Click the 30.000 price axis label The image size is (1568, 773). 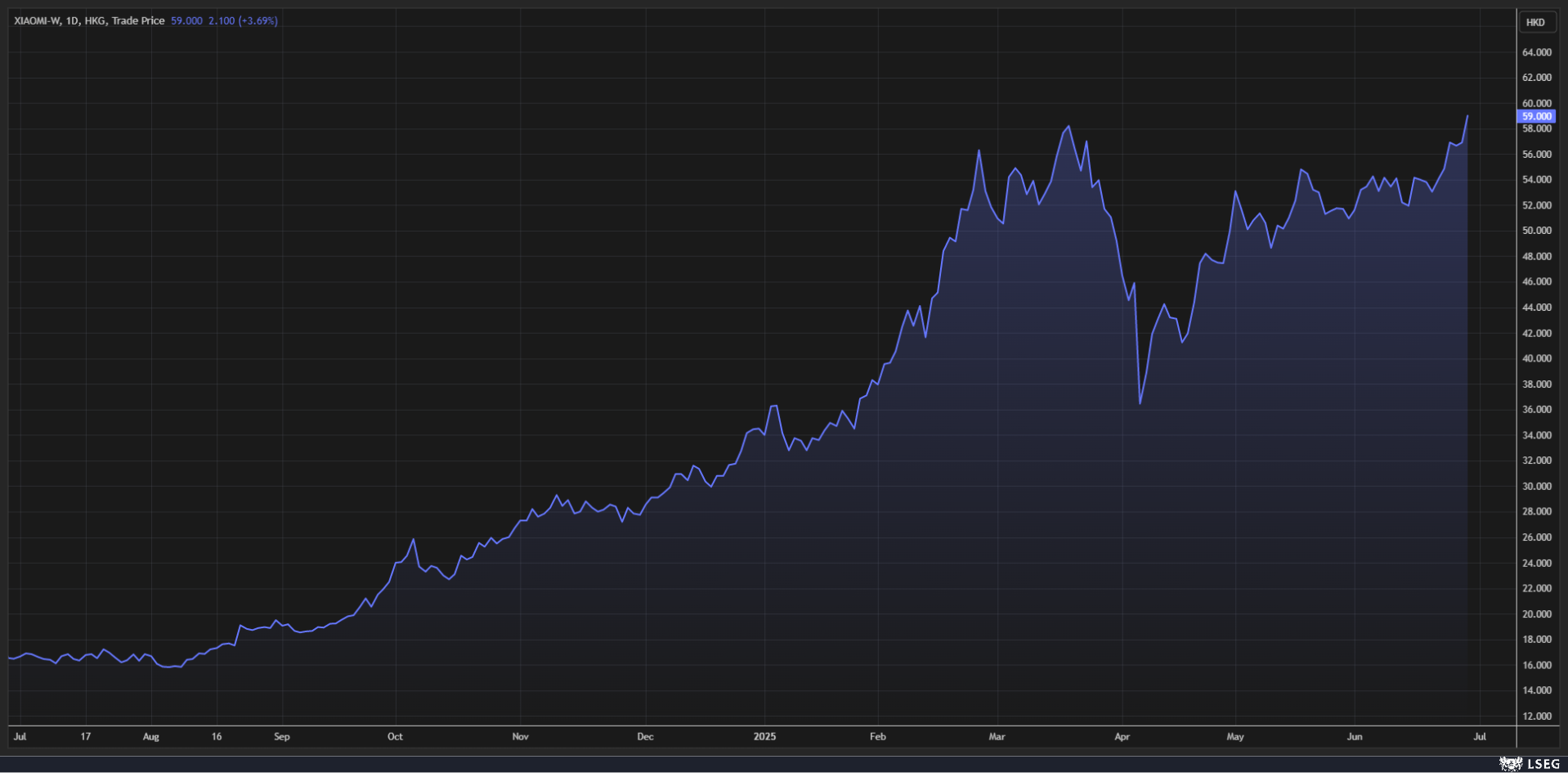point(1536,486)
